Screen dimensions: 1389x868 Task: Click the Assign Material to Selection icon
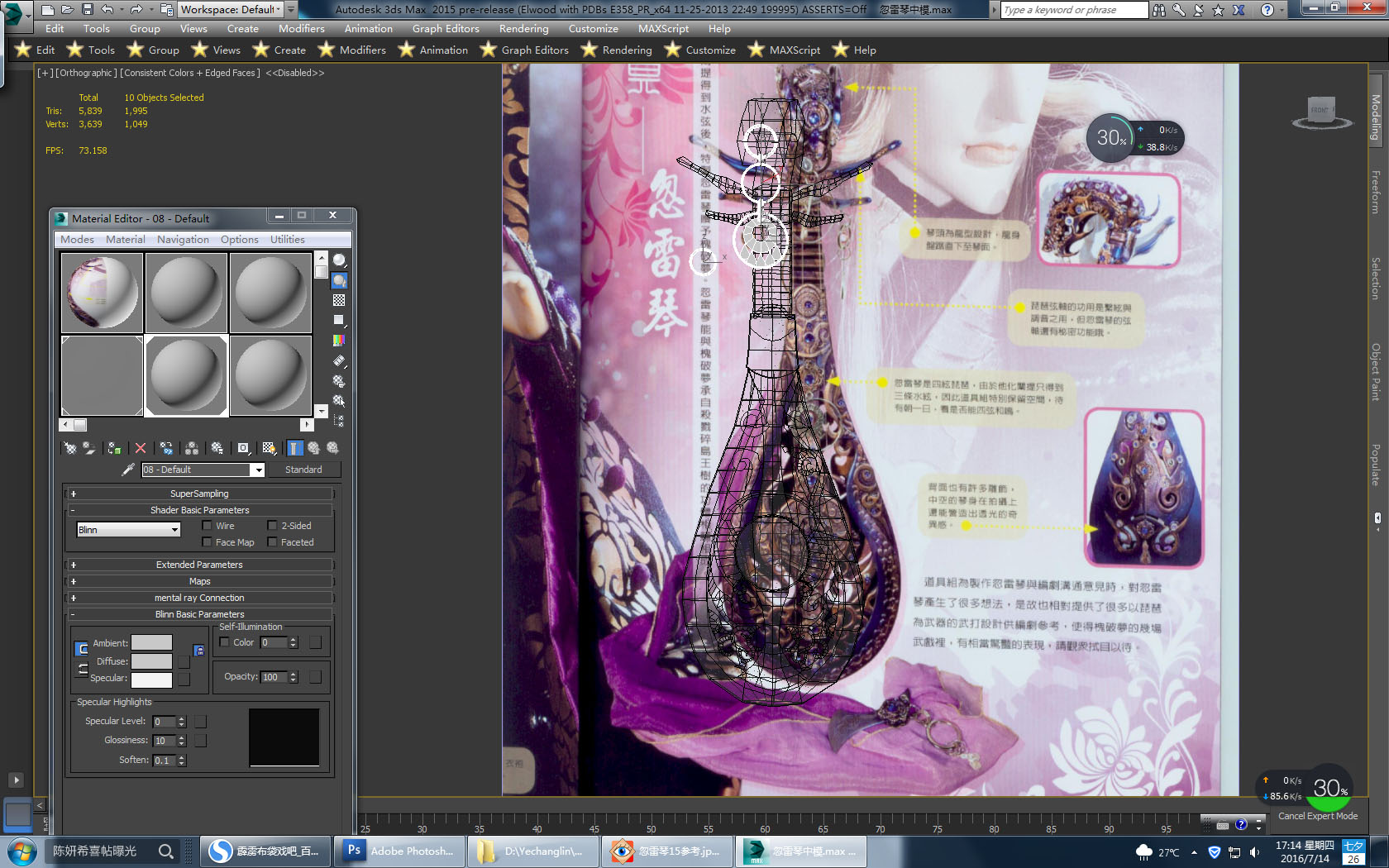(x=114, y=448)
